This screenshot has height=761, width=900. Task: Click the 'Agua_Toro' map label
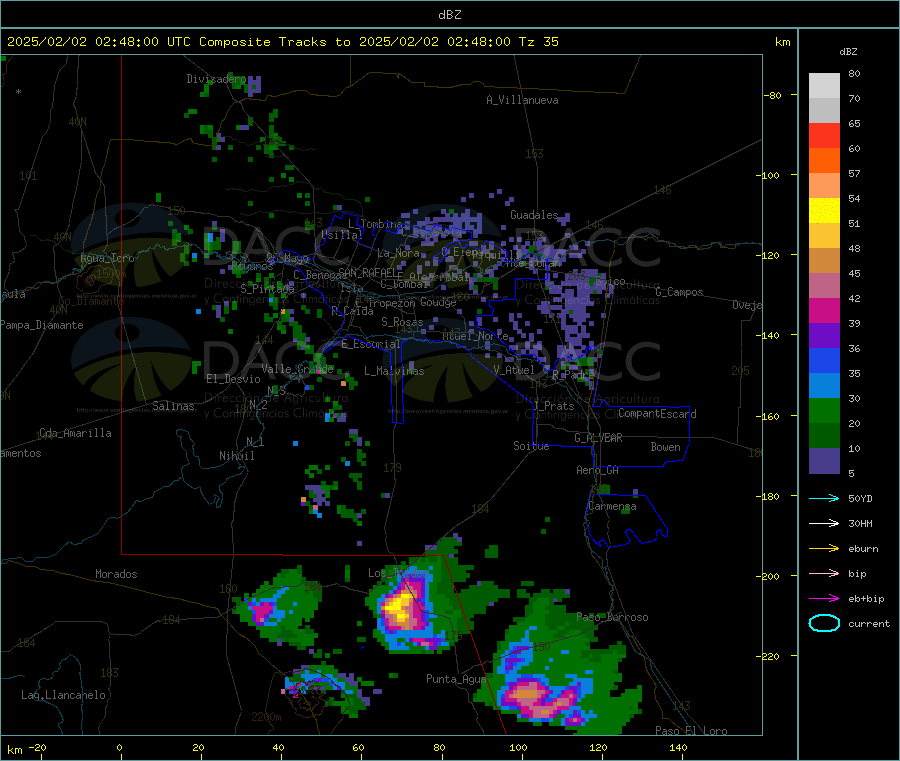click(107, 258)
